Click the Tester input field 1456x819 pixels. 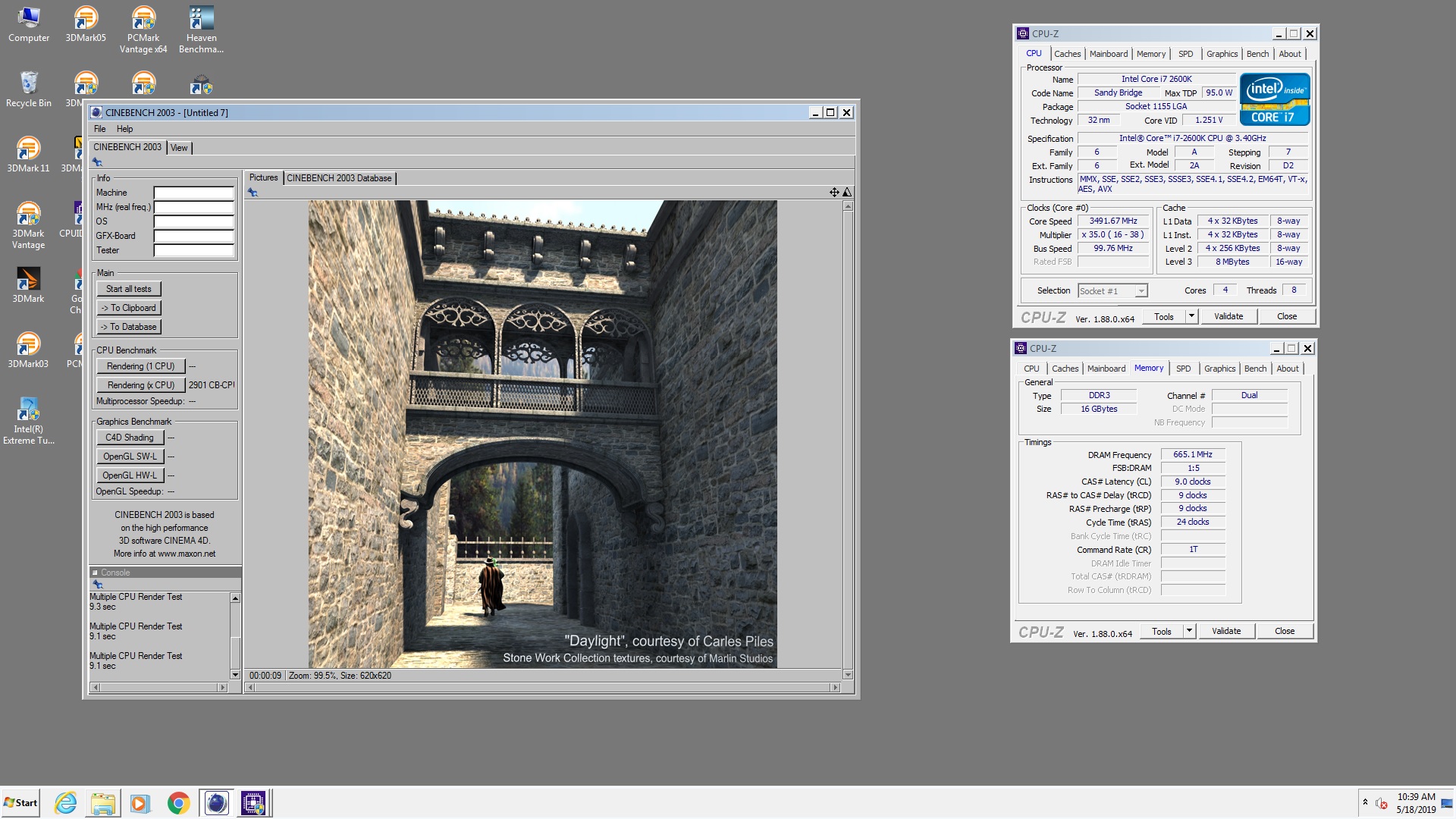pyautogui.click(x=194, y=250)
